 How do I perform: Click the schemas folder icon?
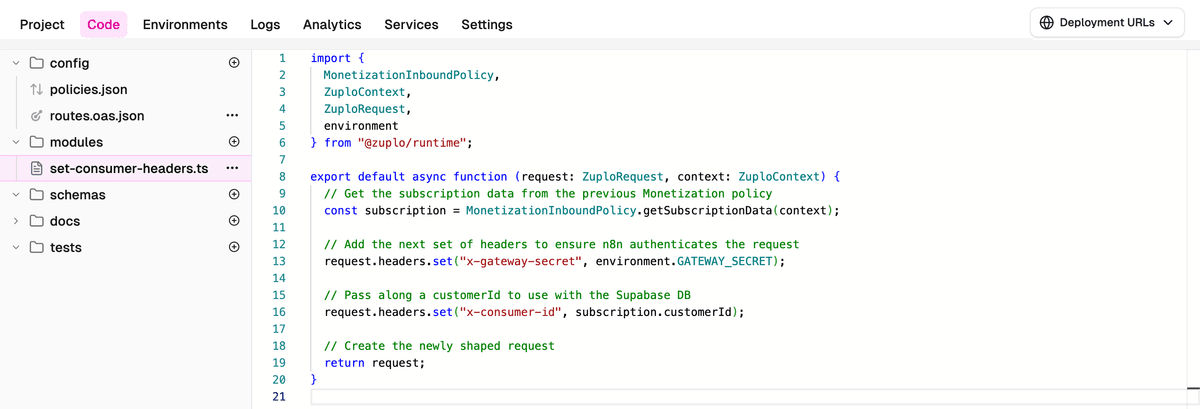coord(36,195)
